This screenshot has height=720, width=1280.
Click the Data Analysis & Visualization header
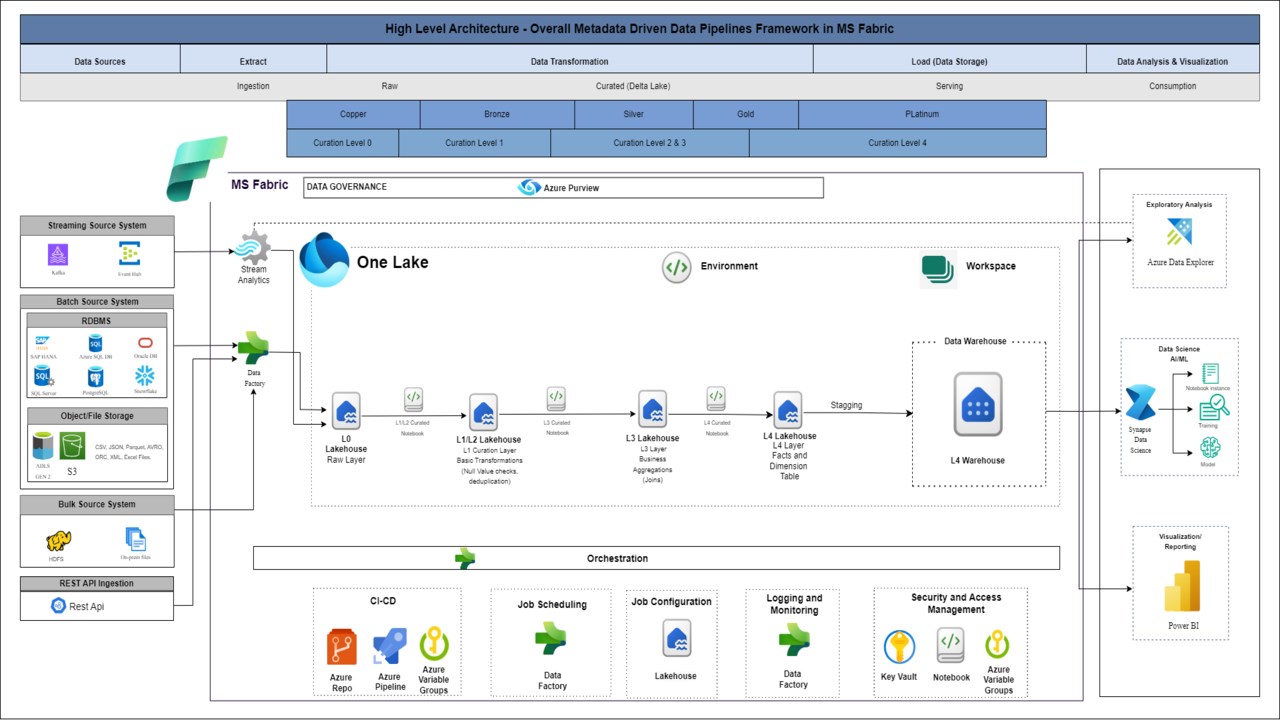[1173, 61]
